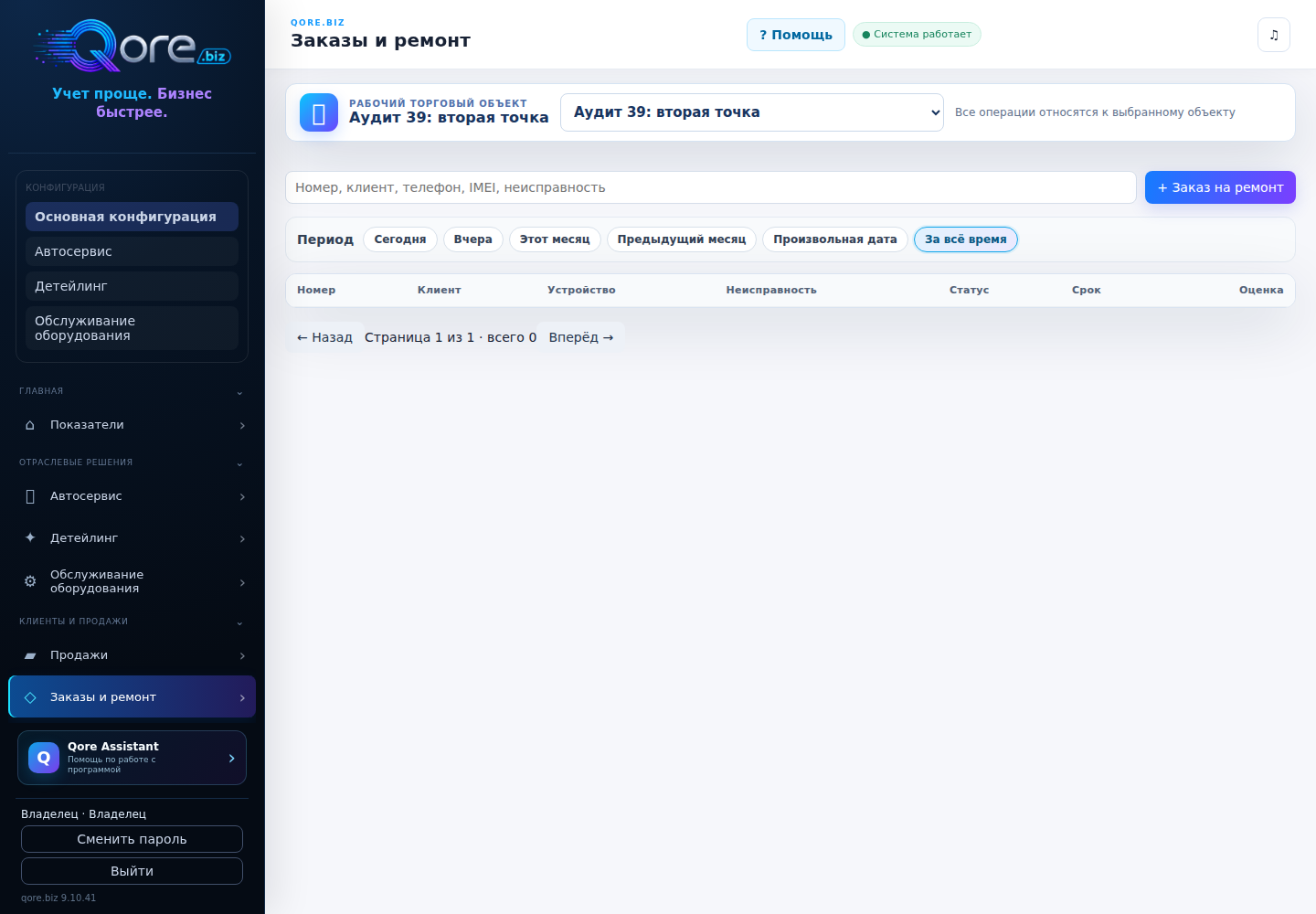
Task: Click the sparkle icon beside Детейлинг
Action: pos(30,538)
